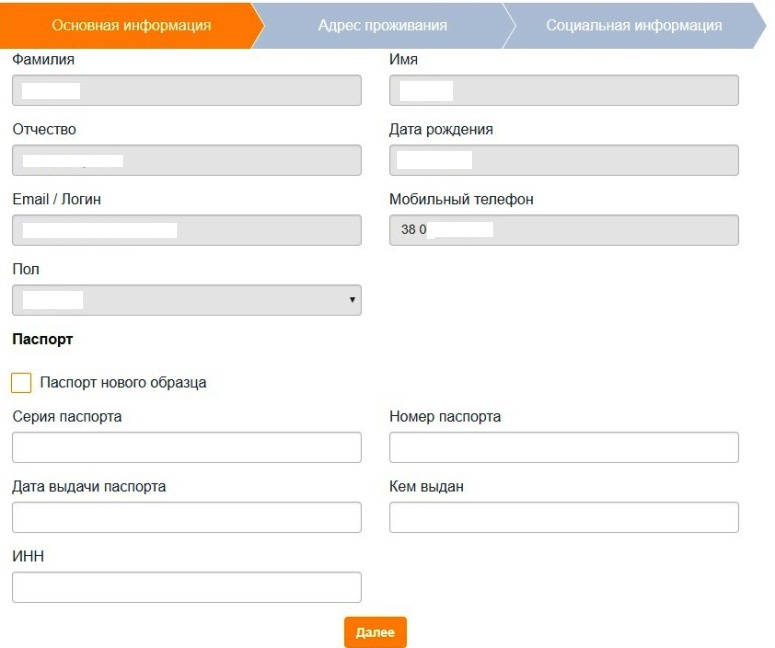775x648 pixels.
Task: Focus the ИНН input field
Action: [x=186, y=588]
